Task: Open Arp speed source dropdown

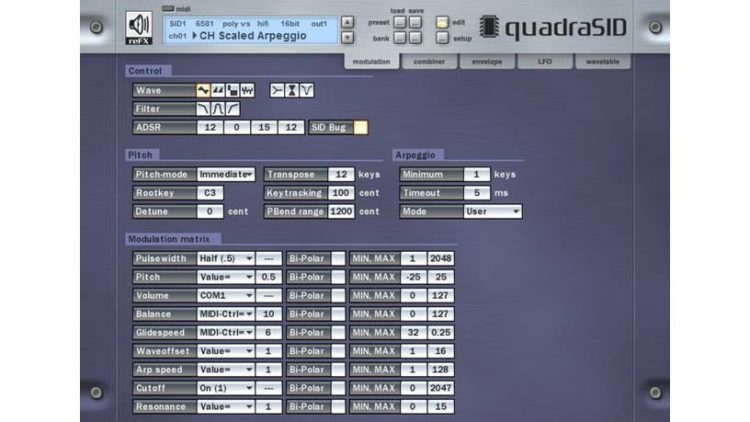Action: [226, 370]
